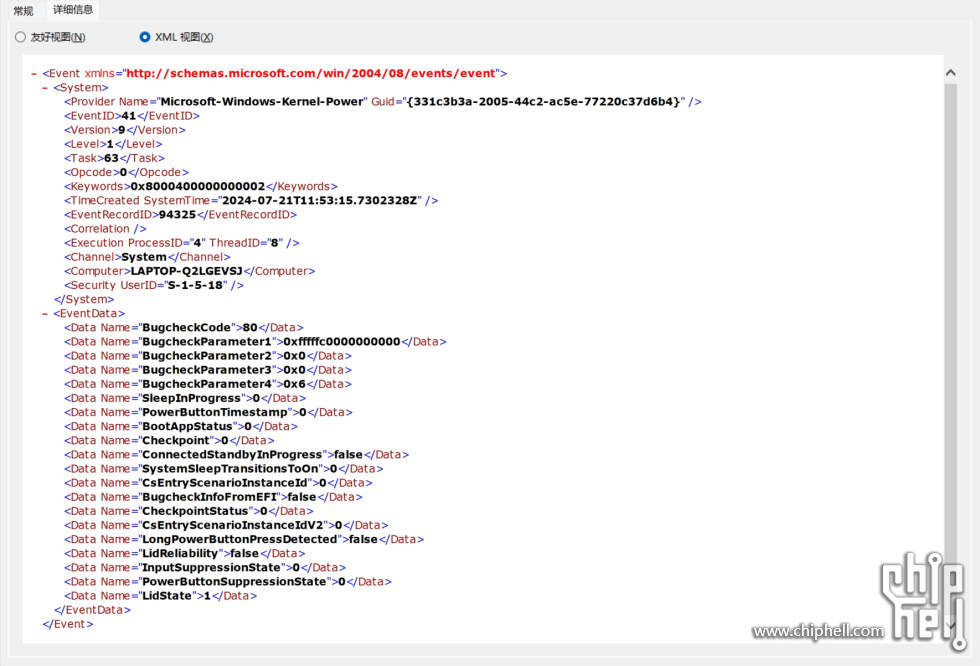Click the scrollbar up arrow

click(x=951, y=72)
